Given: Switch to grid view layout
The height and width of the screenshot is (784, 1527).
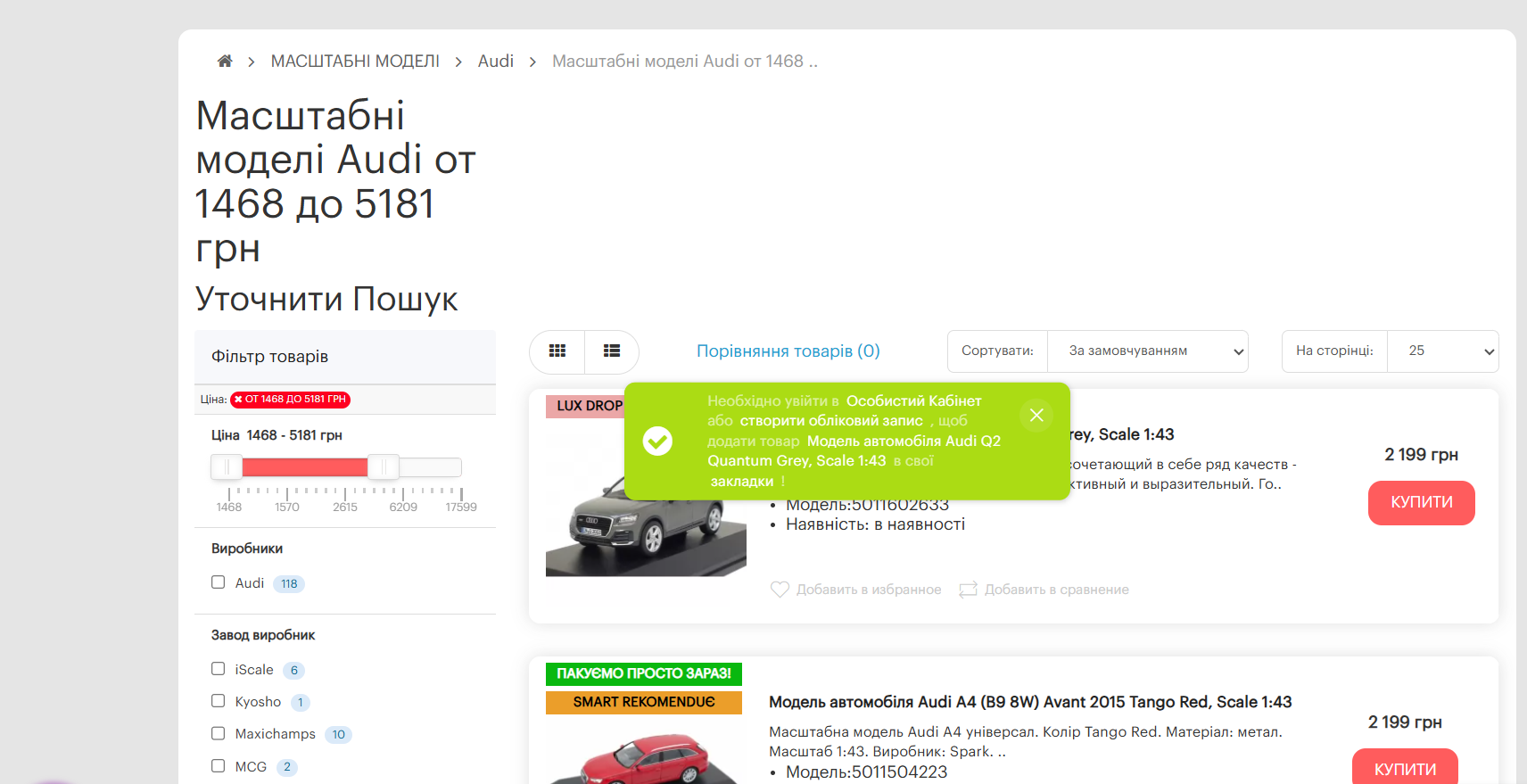Looking at the screenshot, I should (557, 351).
